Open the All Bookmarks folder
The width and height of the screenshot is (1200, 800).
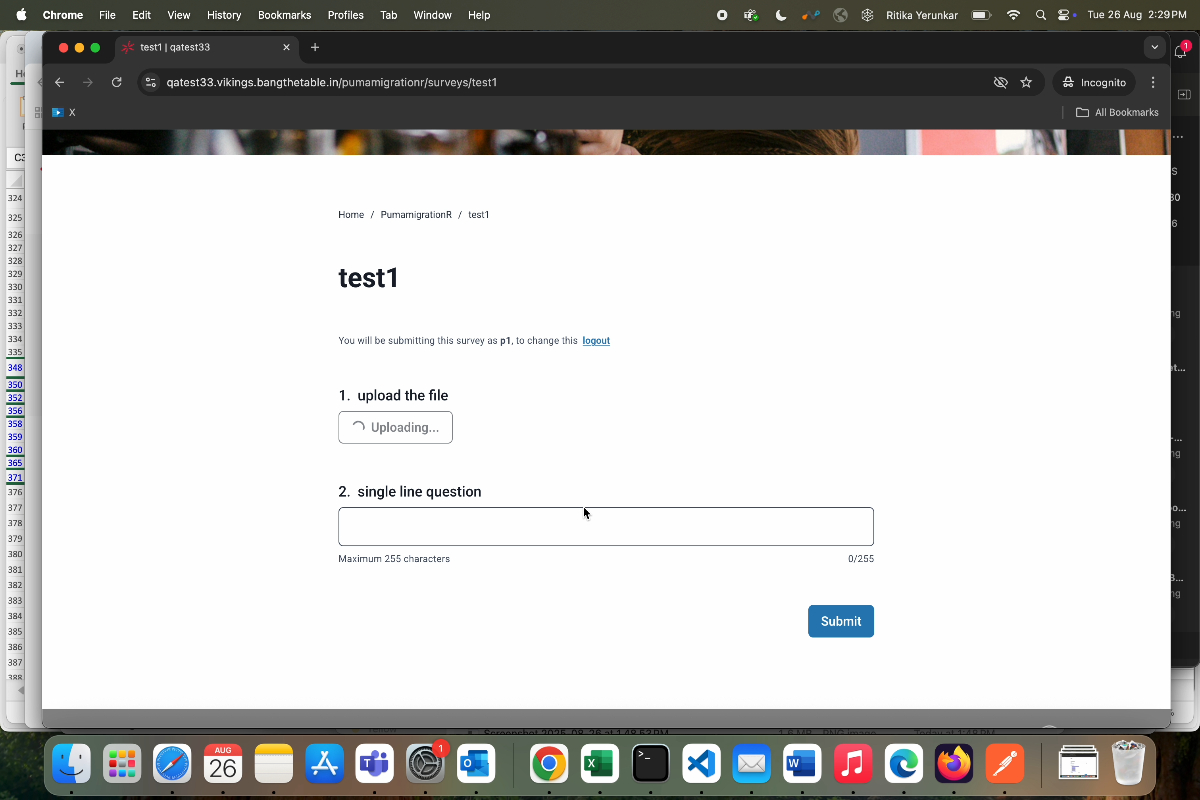coord(1117,112)
